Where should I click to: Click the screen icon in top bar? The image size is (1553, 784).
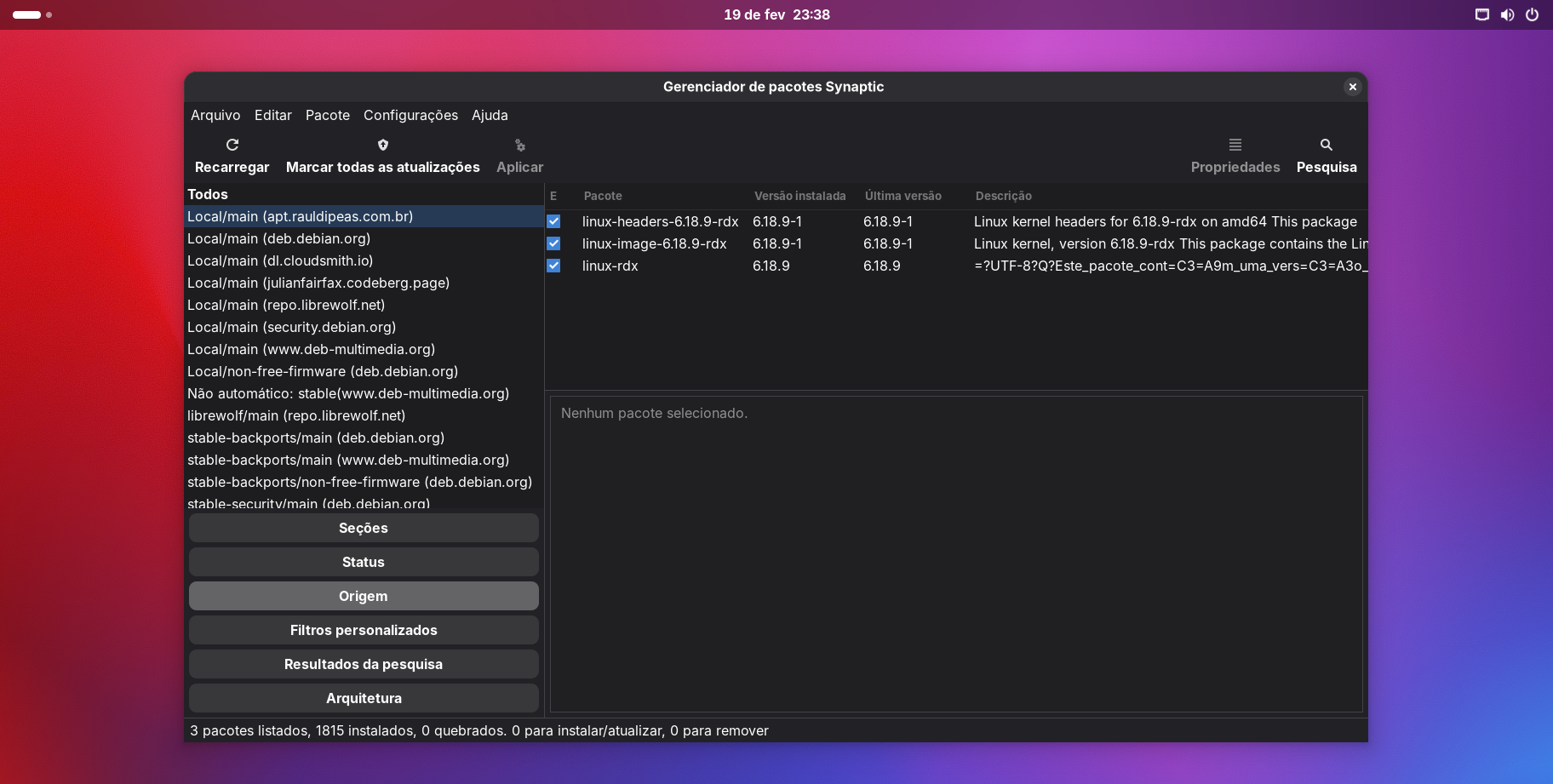tap(1482, 14)
